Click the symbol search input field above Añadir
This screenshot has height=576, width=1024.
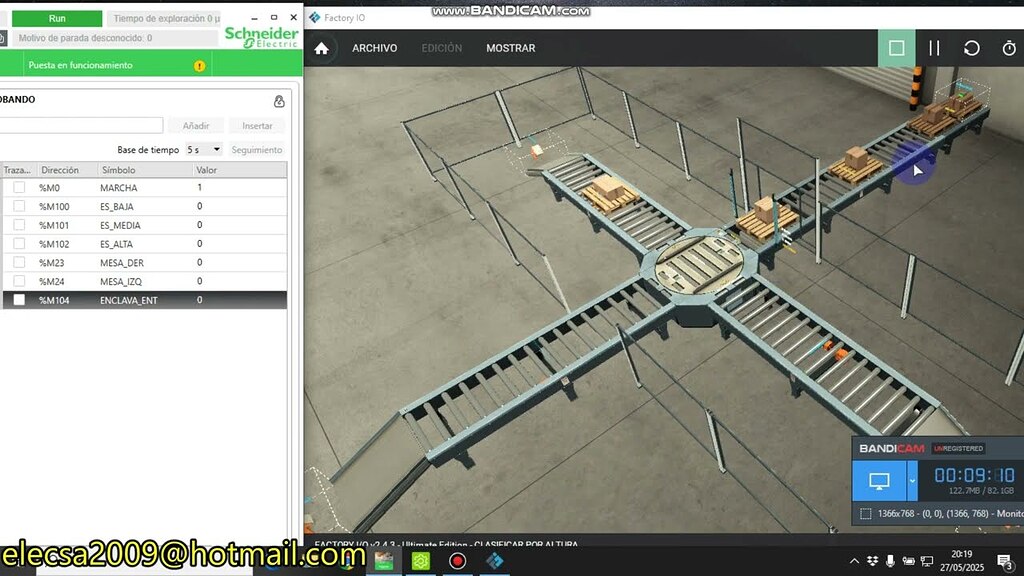[x=80, y=125]
